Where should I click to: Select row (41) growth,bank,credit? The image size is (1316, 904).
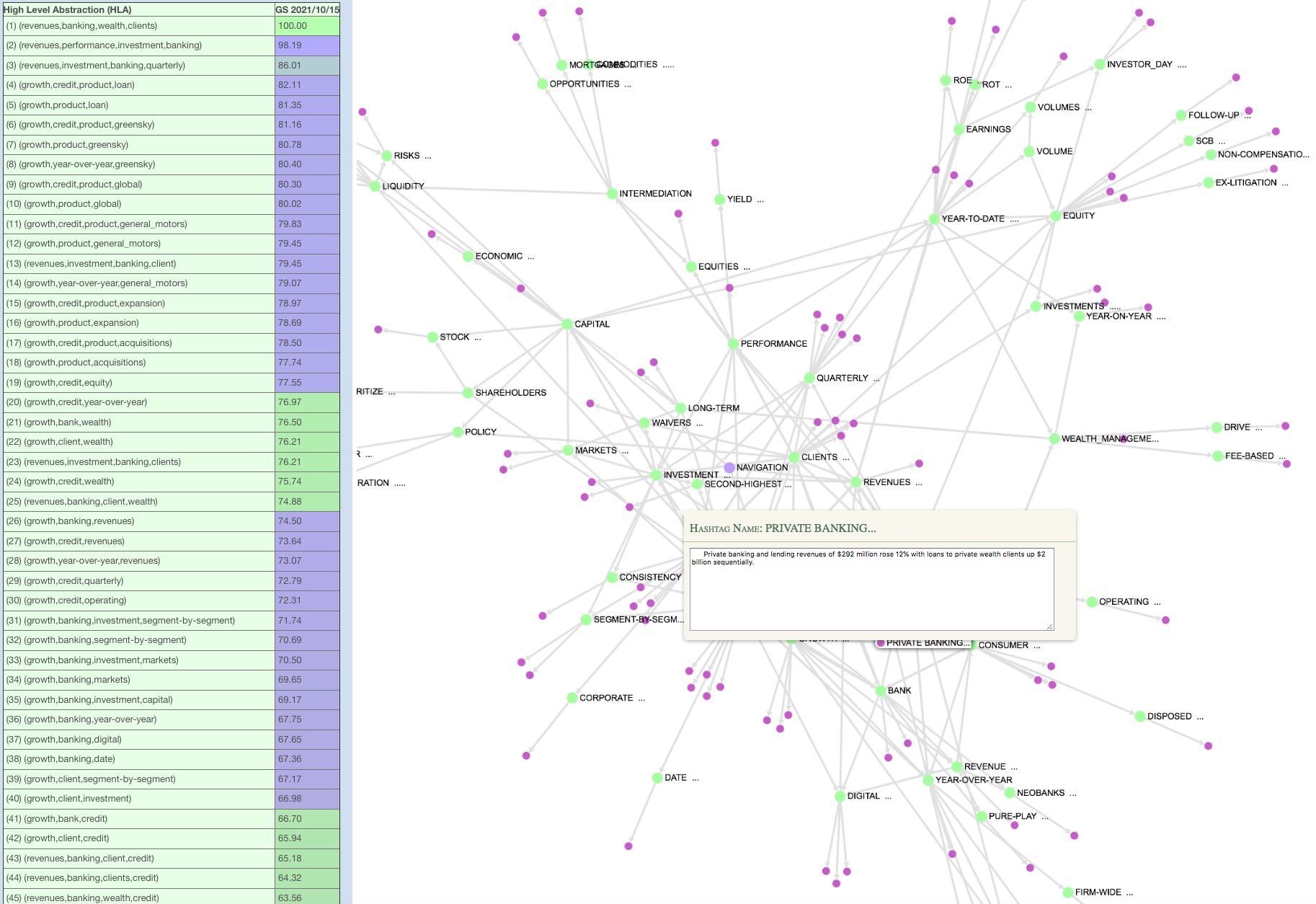[x=138, y=819]
